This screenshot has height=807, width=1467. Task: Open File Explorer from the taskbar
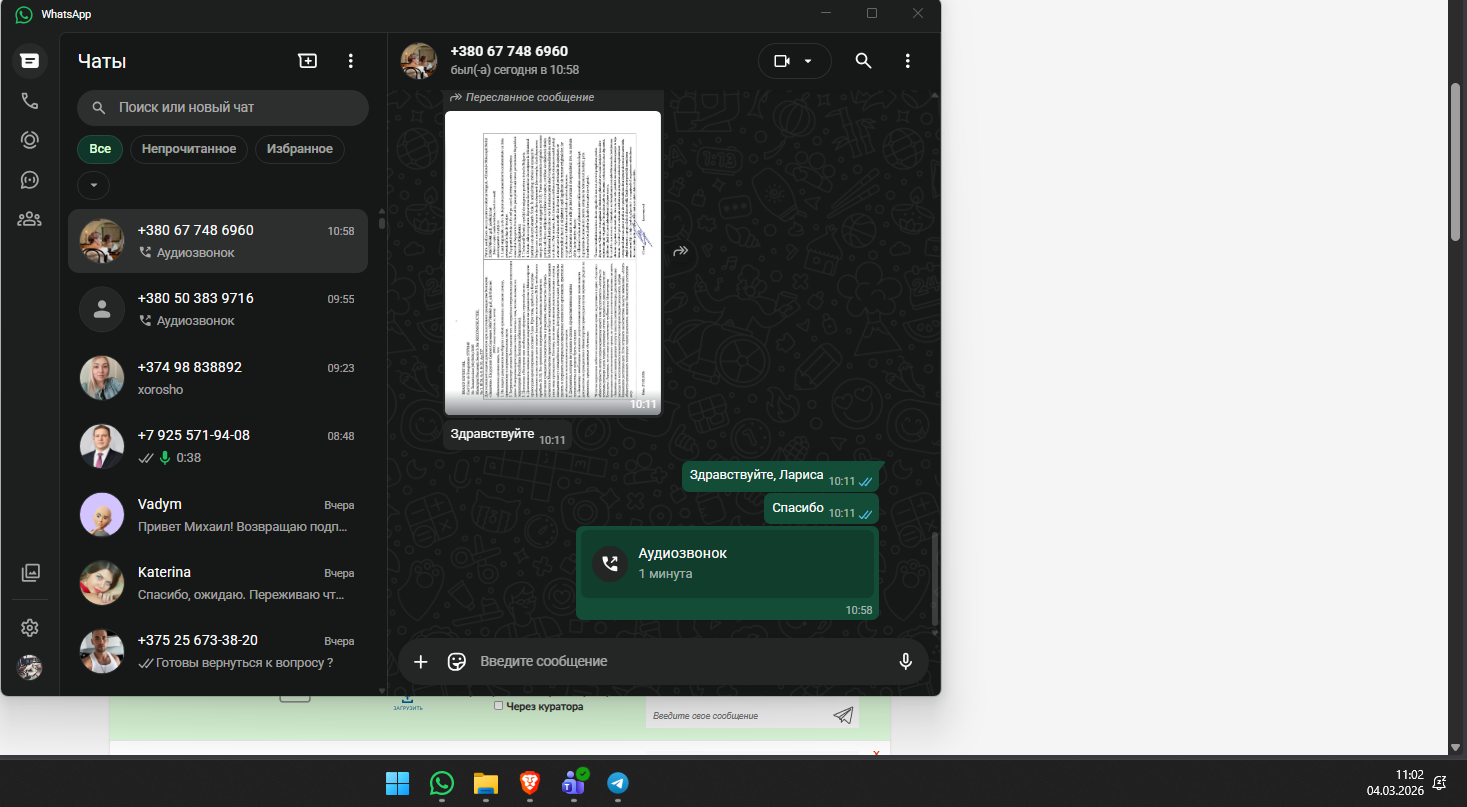pyautogui.click(x=485, y=783)
